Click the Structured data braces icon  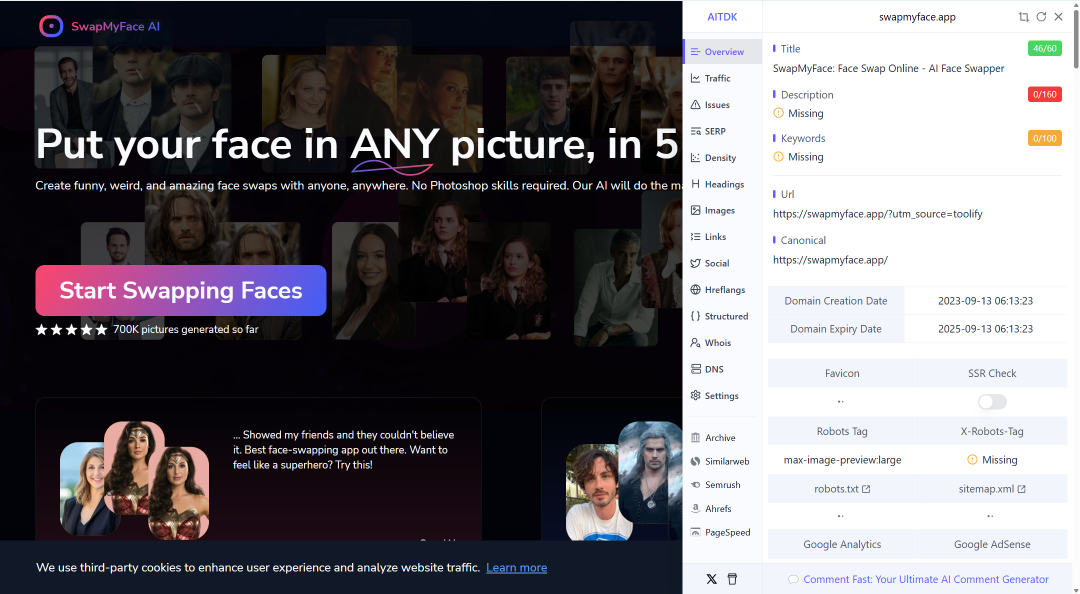(696, 316)
